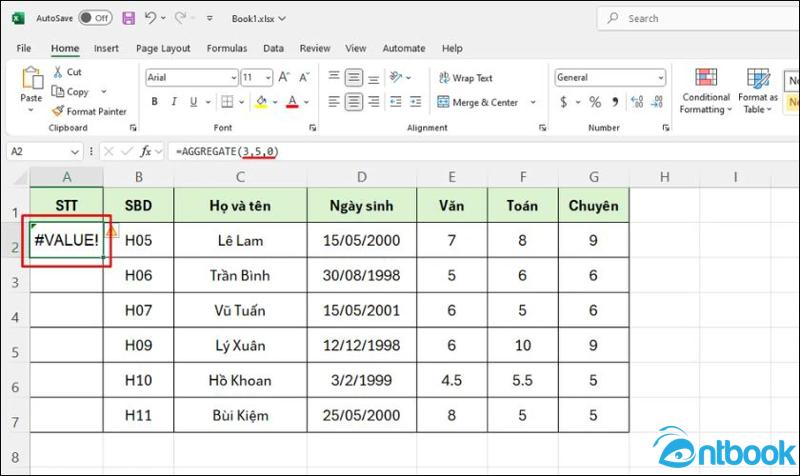Click the Wrap Text button
The width and height of the screenshot is (800, 476).
click(465, 78)
